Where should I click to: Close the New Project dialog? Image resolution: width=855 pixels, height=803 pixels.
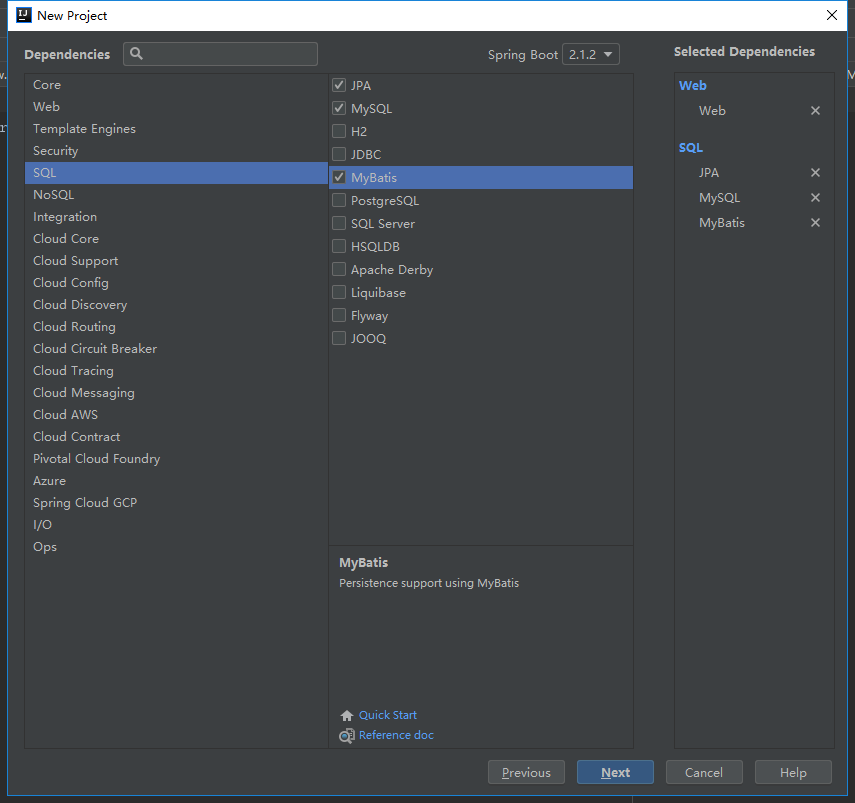pos(832,15)
